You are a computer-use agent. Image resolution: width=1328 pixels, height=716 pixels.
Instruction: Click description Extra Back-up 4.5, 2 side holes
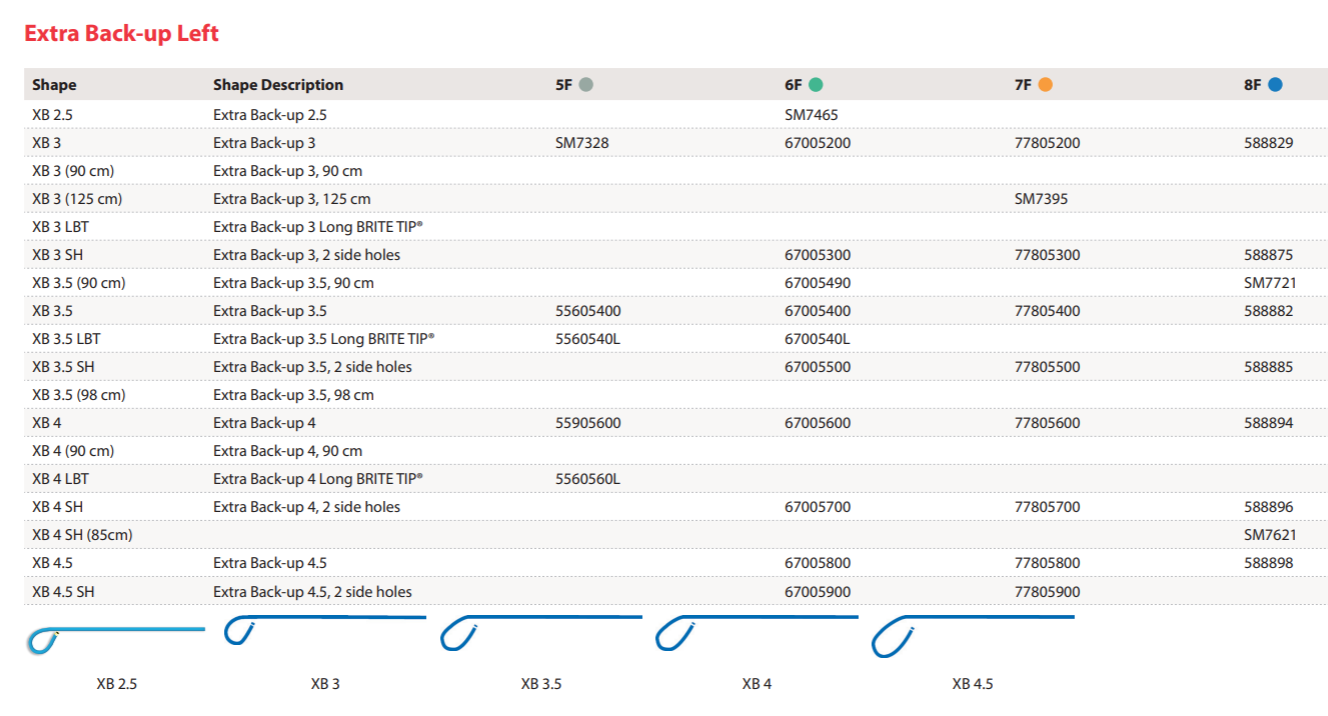click(312, 592)
